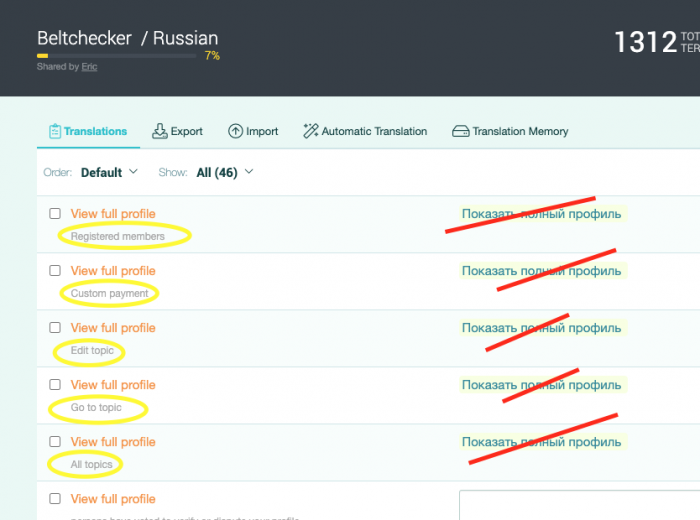Click the empty translation text field
Screen dimensions: 700x520
(x=578, y=504)
